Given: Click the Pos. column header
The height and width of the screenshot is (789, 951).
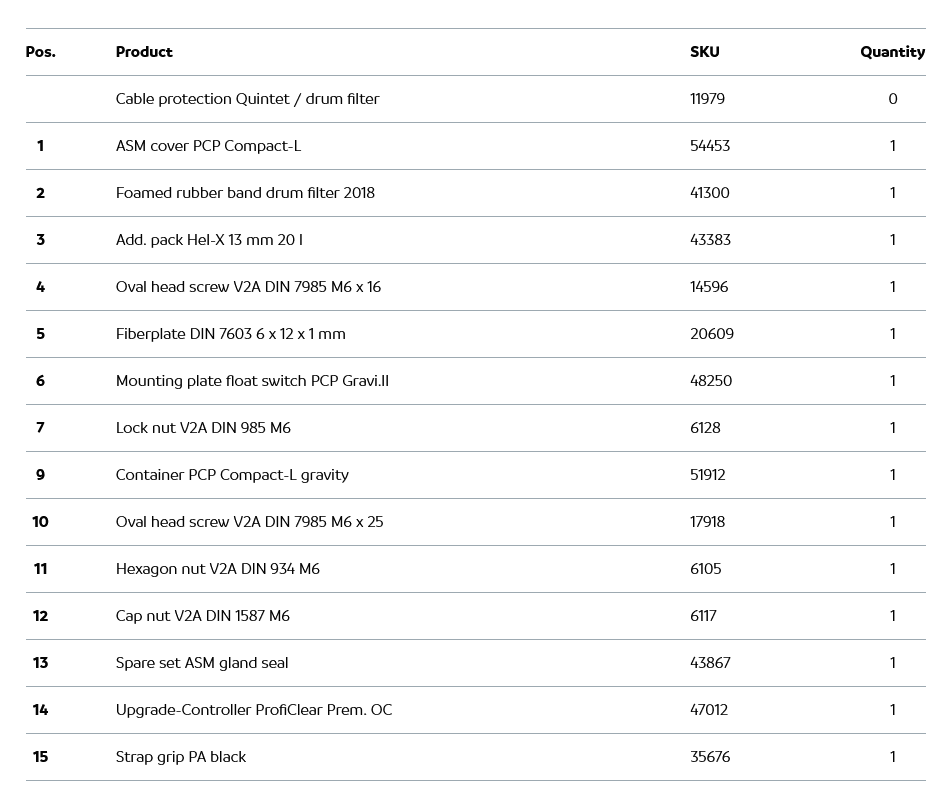Looking at the screenshot, I should [x=41, y=52].
